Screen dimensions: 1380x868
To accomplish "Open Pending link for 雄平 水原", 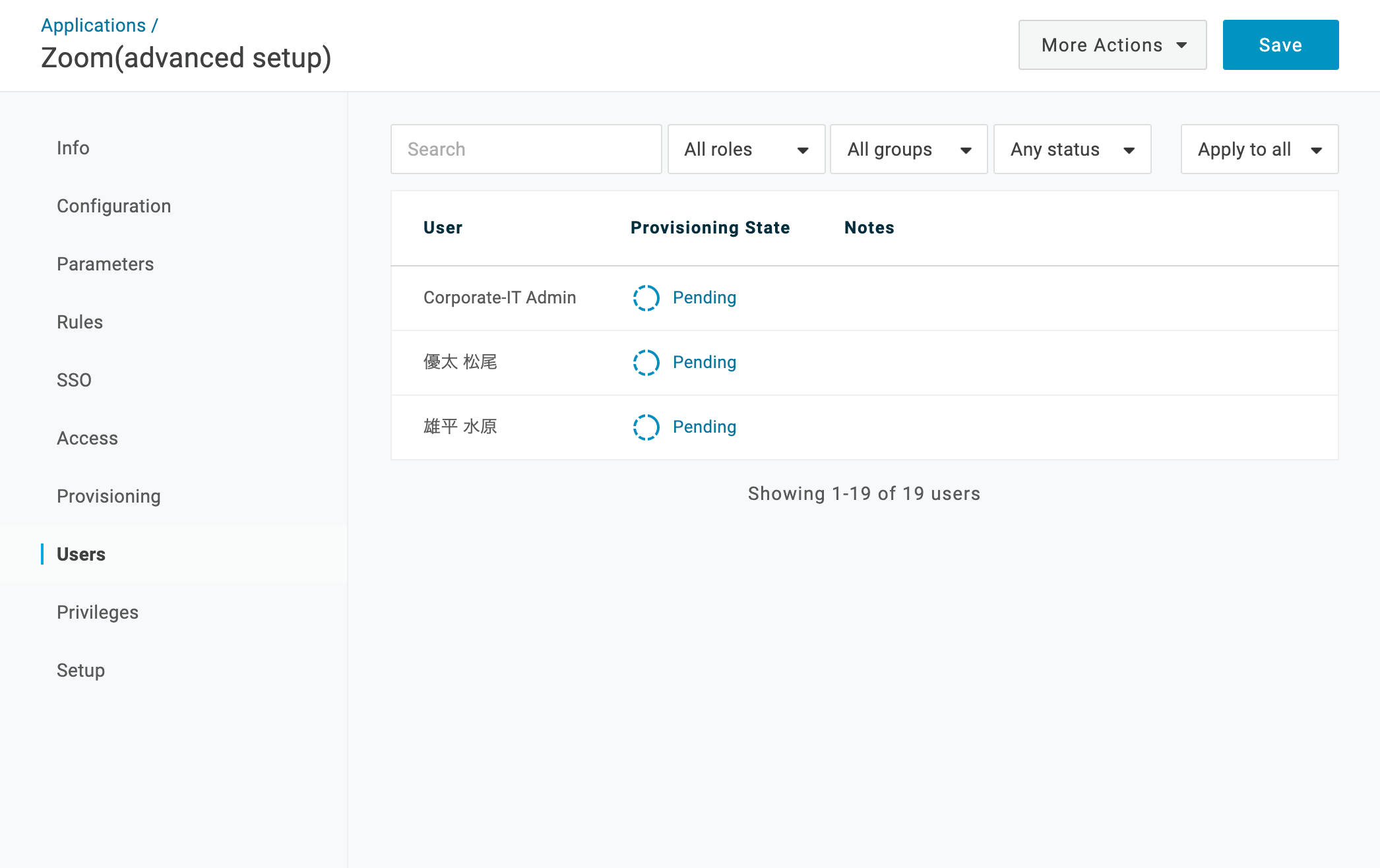I will pyautogui.click(x=705, y=427).
